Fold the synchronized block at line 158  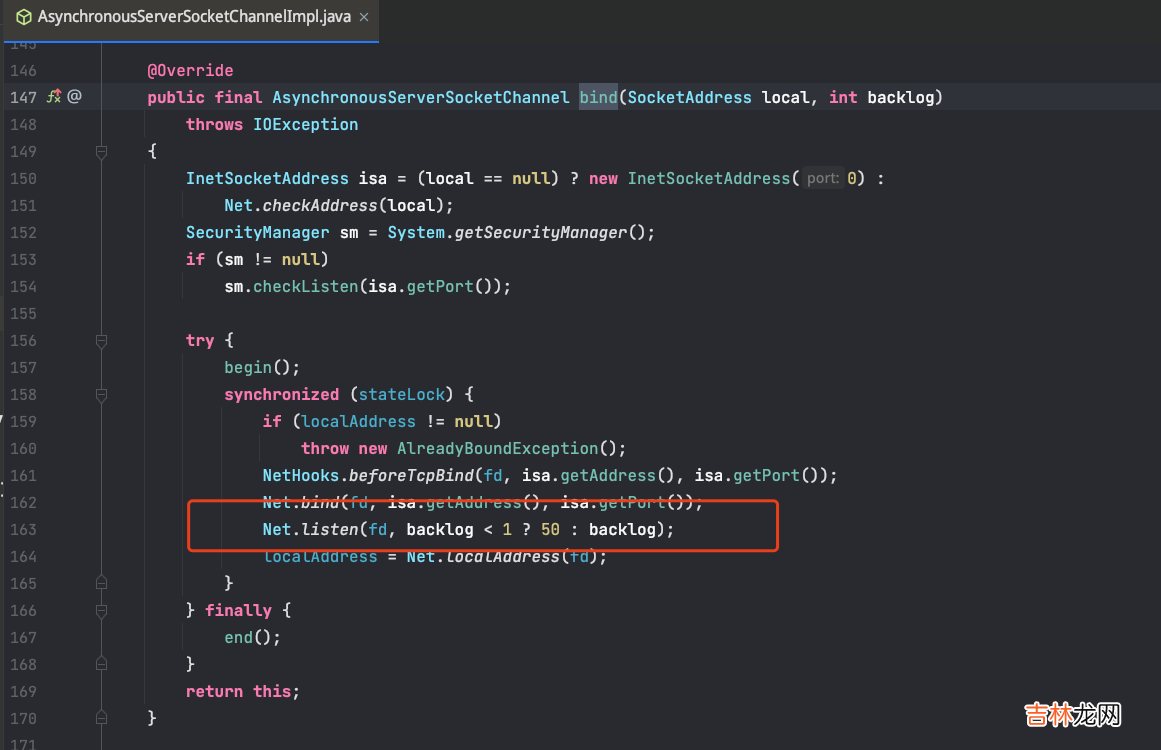tap(101, 395)
